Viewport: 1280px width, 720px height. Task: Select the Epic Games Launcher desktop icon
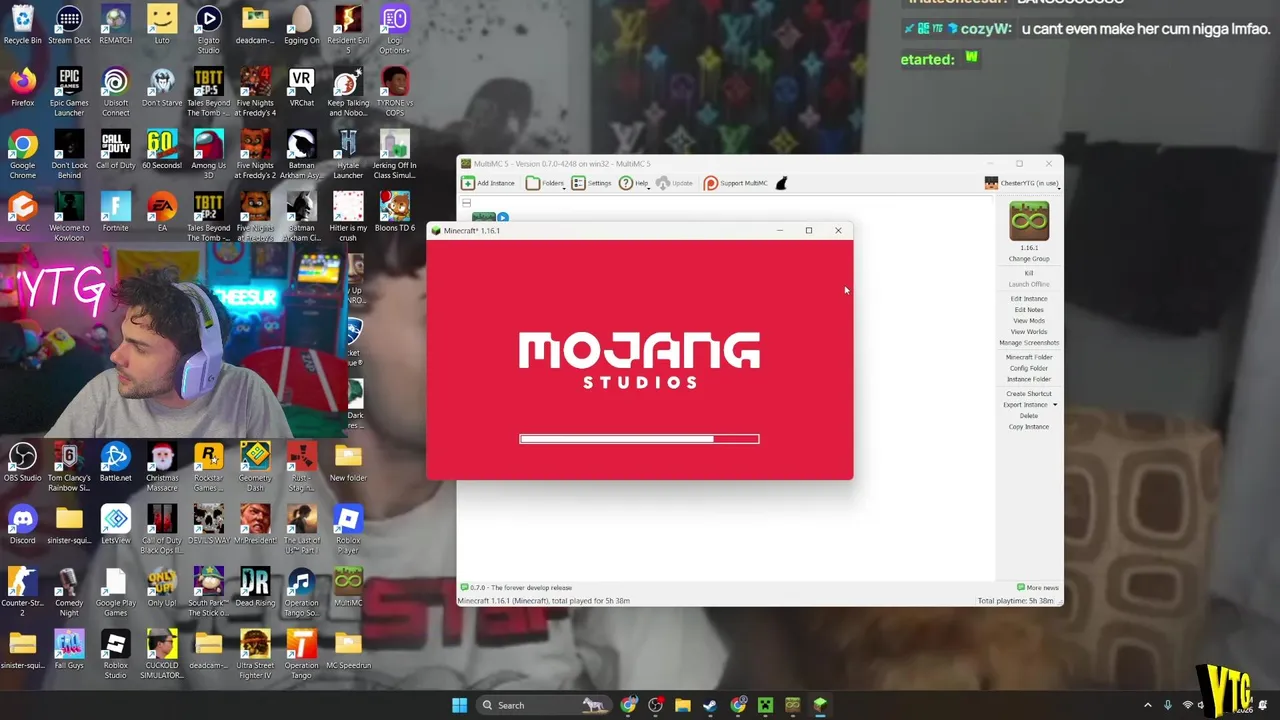pyautogui.click(x=69, y=92)
